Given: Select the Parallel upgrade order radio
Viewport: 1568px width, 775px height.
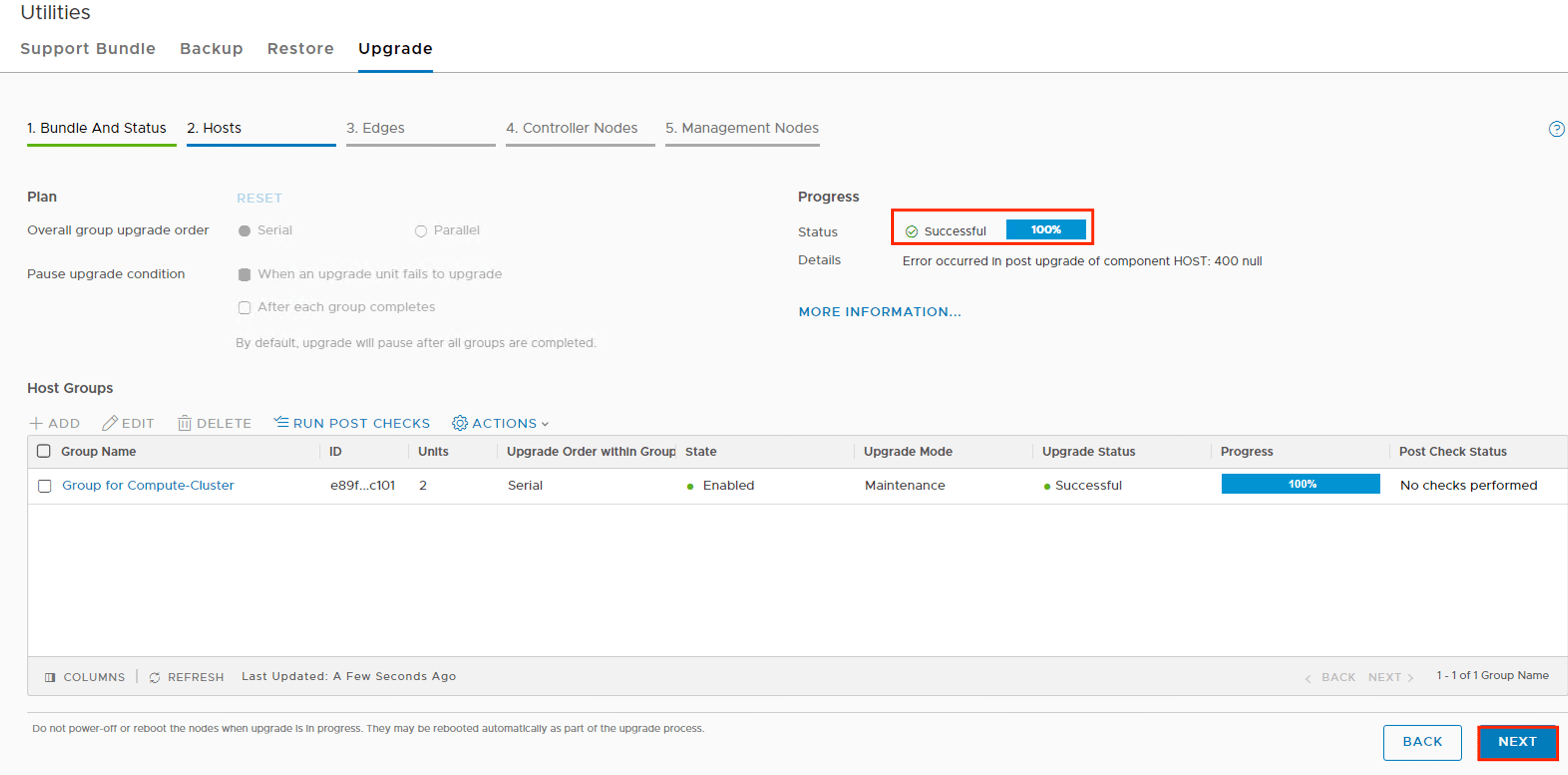Looking at the screenshot, I should pos(420,231).
